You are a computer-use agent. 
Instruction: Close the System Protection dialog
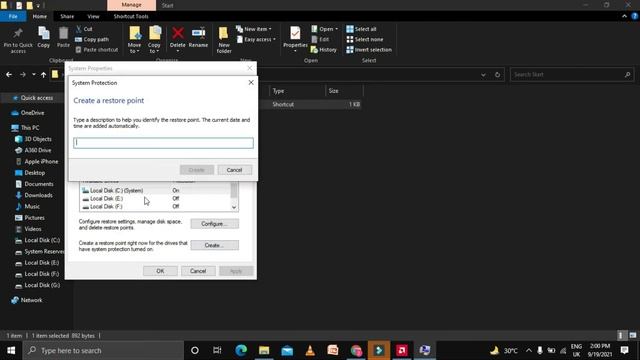[x=251, y=82]
